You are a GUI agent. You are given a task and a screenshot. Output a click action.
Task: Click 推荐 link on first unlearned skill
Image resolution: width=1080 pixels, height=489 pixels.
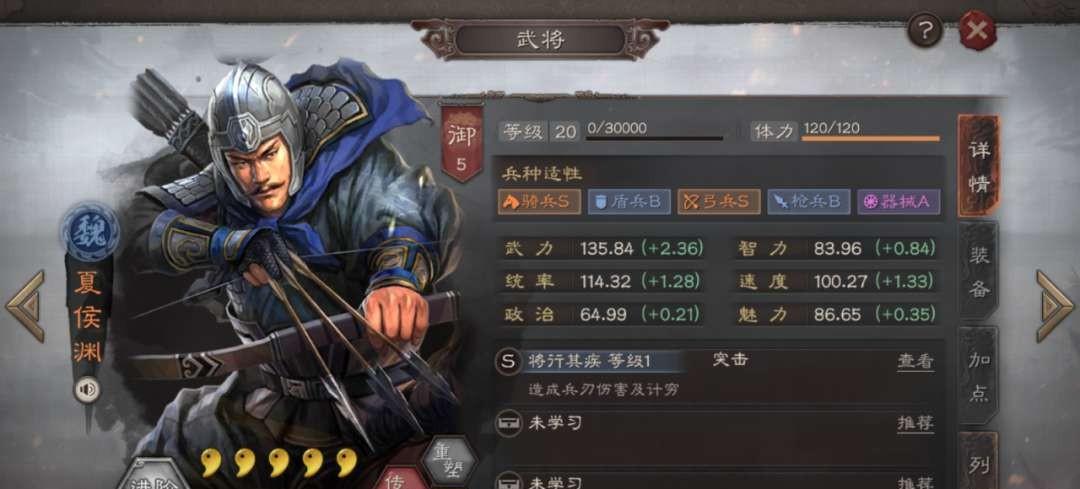pos(915,424)
